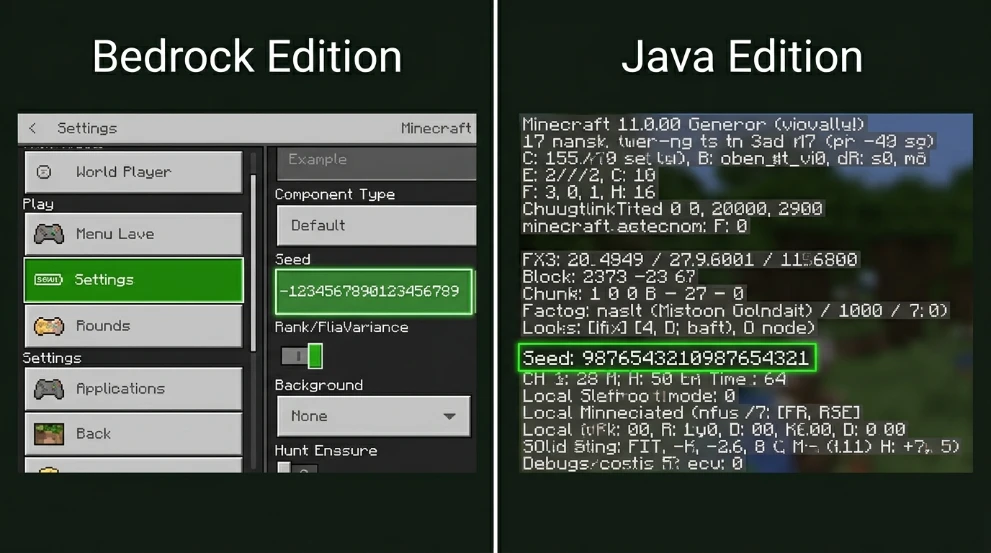Viewport: 991px width, 553px height.
Task: Open the Background dropdown showing None
Action: click(x=374, y=416)
